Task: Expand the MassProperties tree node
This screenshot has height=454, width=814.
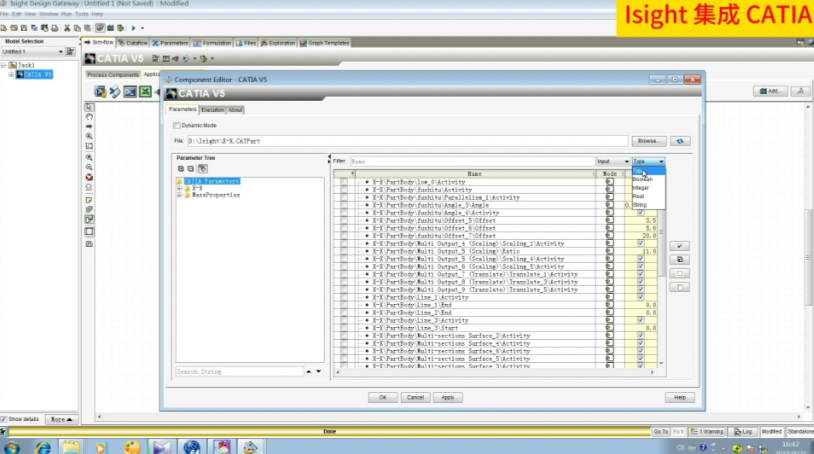Action: 178,195
